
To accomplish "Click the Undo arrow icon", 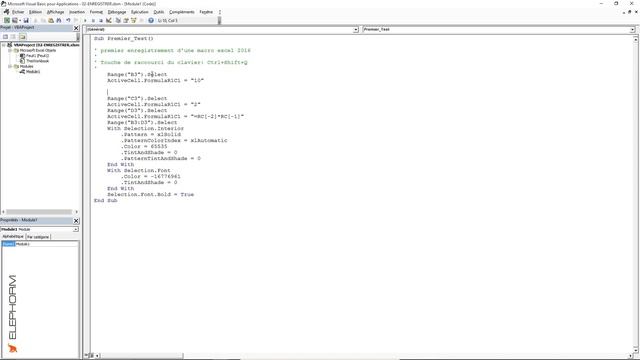I will click(x=68, y=20).
